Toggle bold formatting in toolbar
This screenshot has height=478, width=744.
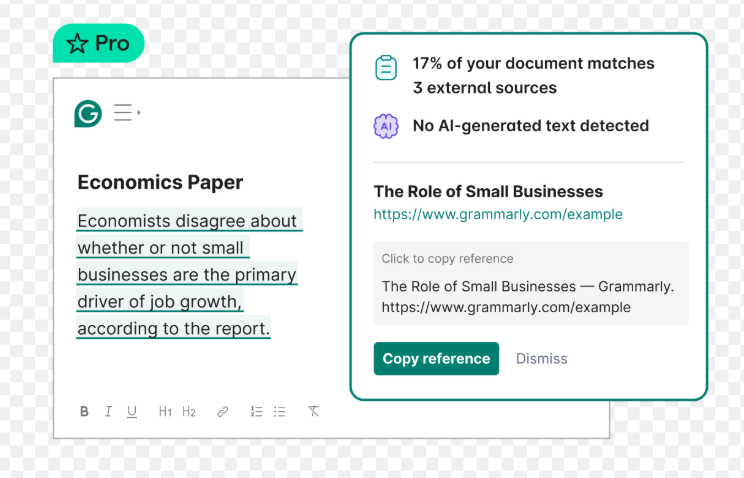84,412
